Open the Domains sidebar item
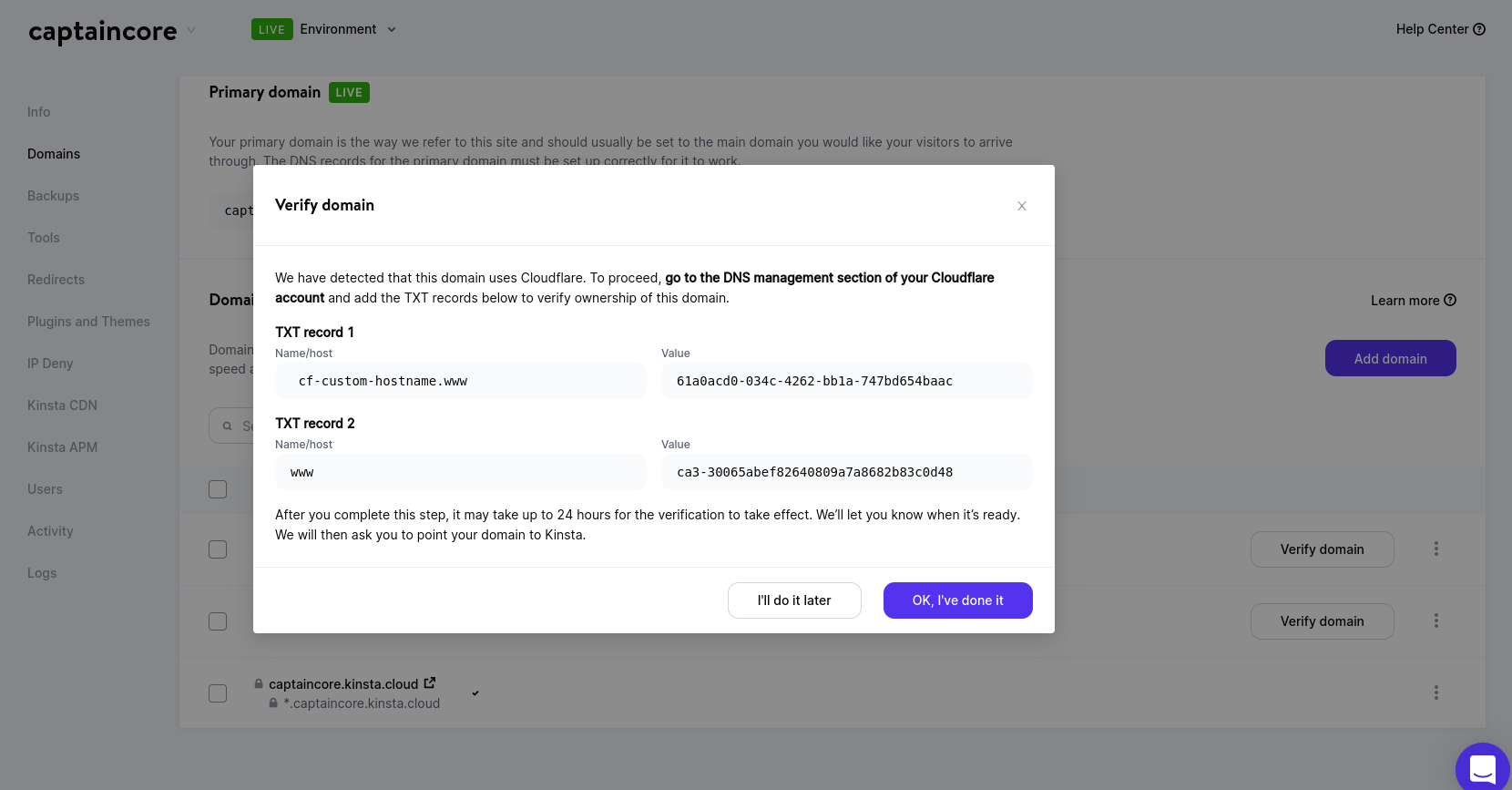1512x790 pixels. click(54, 154)
